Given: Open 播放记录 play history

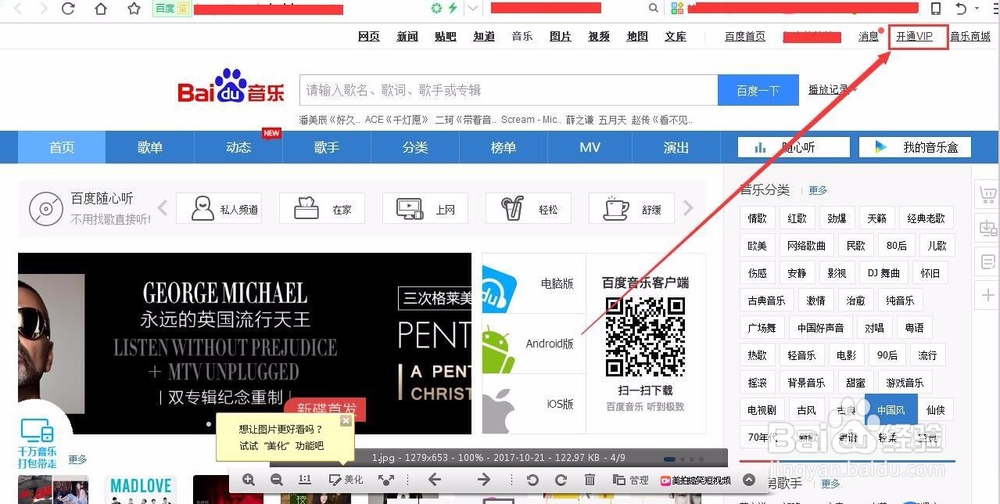Looking at the screenshot, I should [x=829, y=90].
